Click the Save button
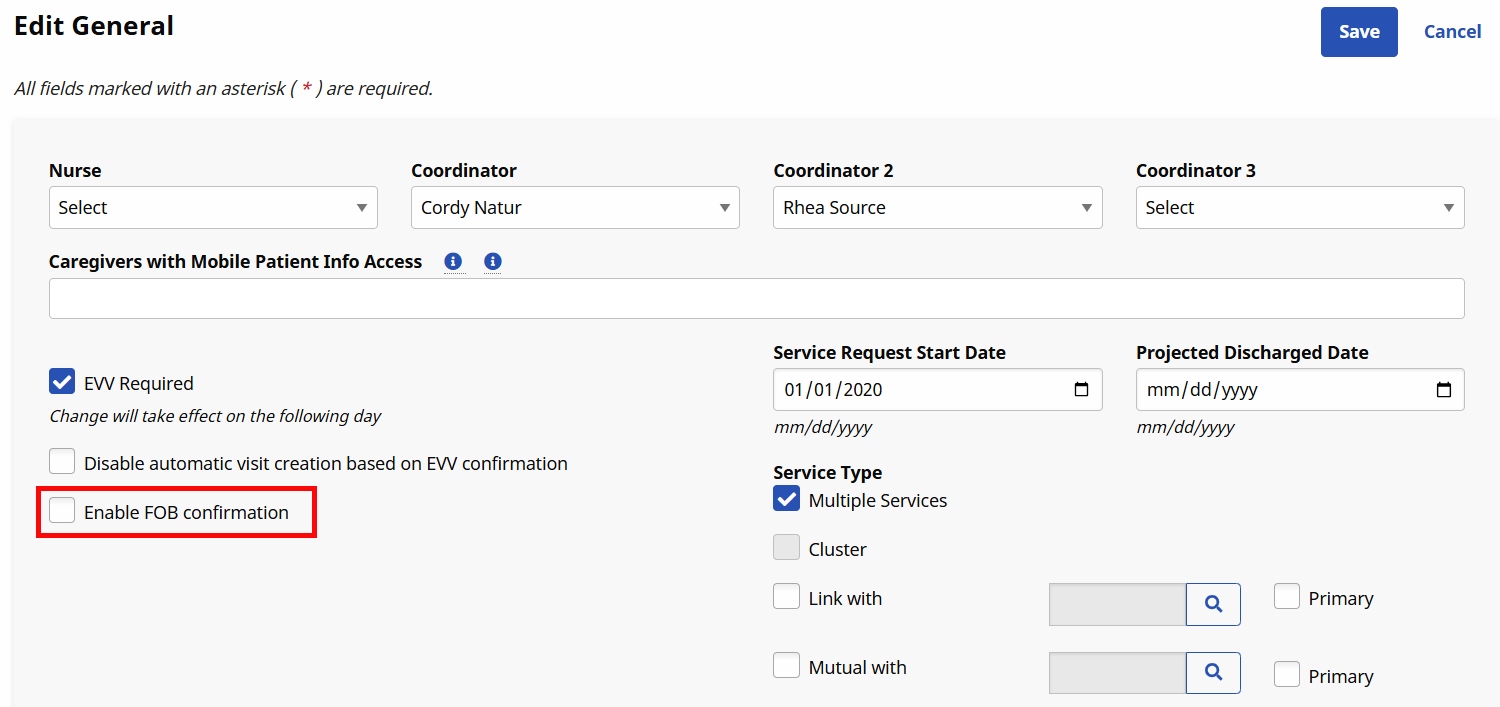Image resolution: width=1500 pixels, height=707 pixels. (1359, 31)
